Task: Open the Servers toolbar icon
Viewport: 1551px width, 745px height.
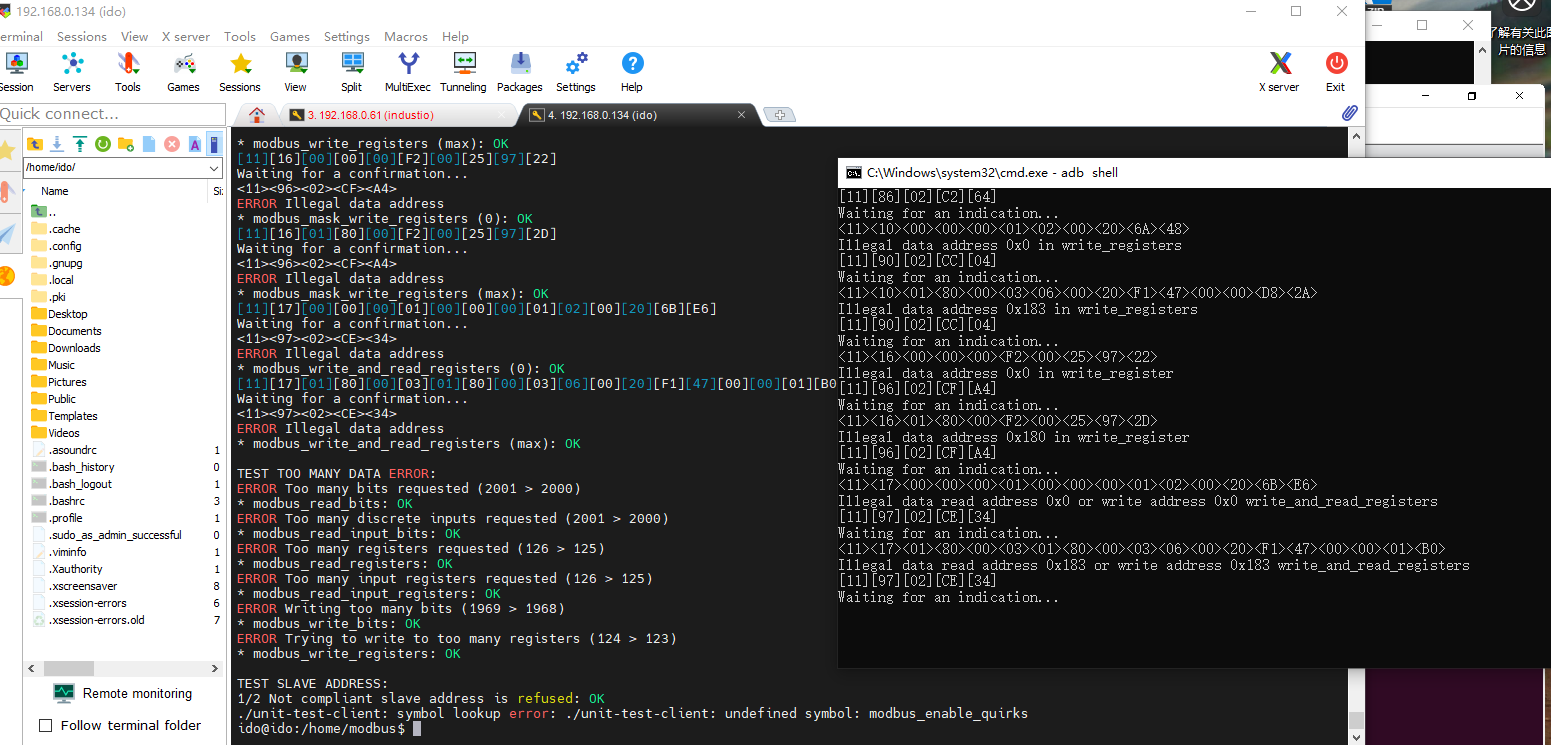Action: (72, 72)
